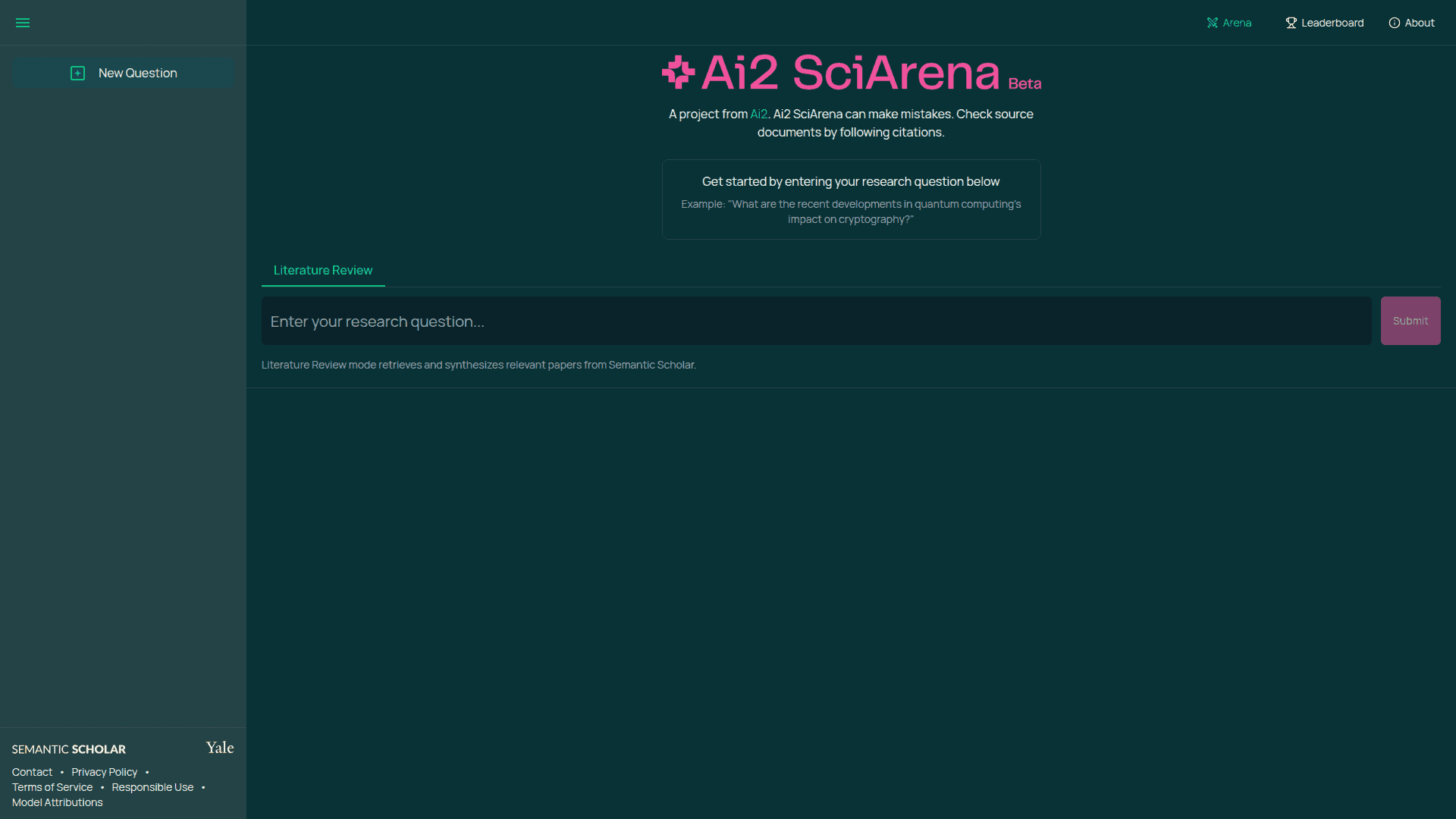1456x819 pixels.
Task: Click the pink Ai2 SciArena logo icon
Action: point(678,72)
